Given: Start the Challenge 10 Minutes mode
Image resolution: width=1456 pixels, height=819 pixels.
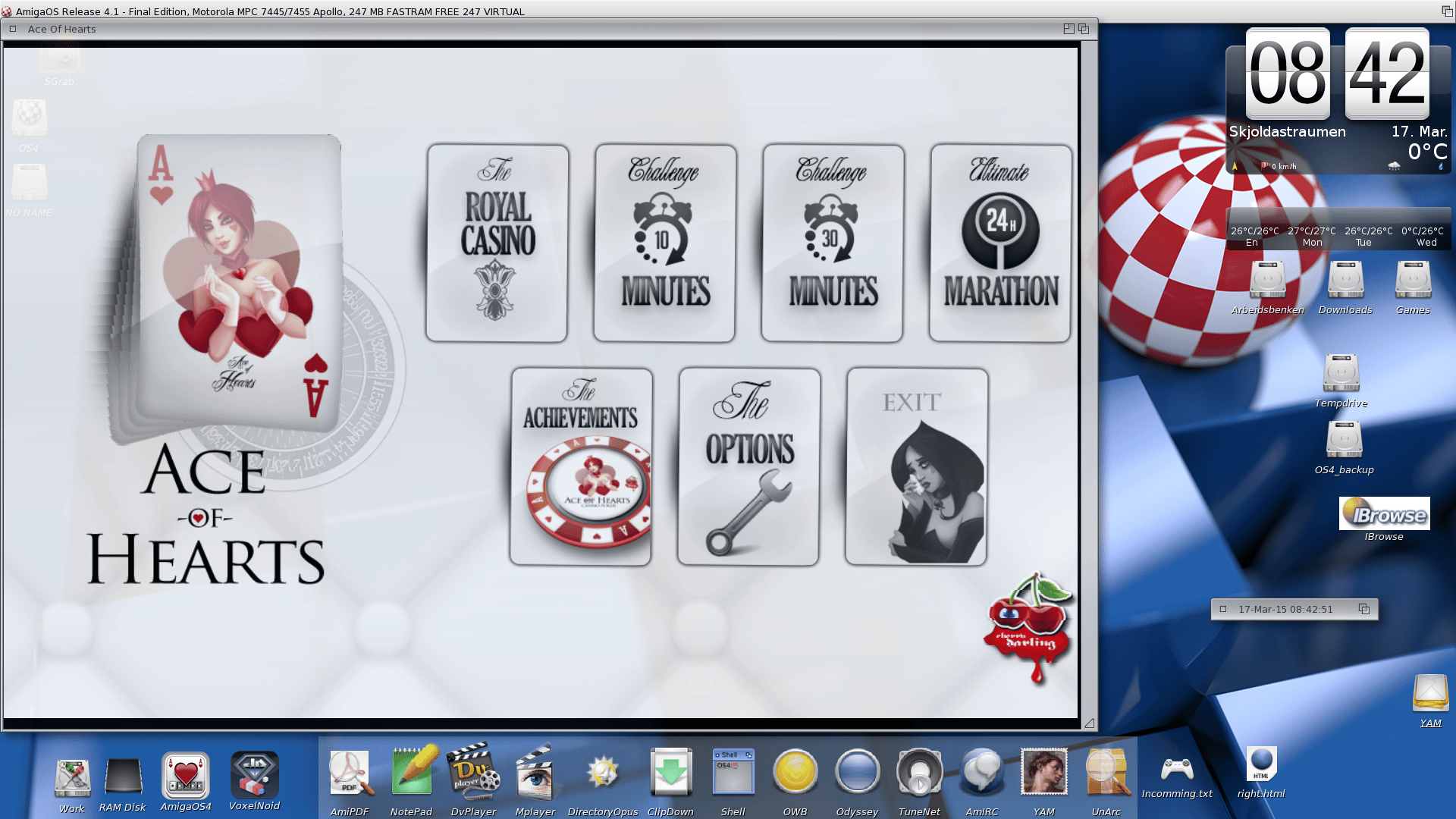Looking at the screenshot, I should pyautogui.click(x=665, y=243).
